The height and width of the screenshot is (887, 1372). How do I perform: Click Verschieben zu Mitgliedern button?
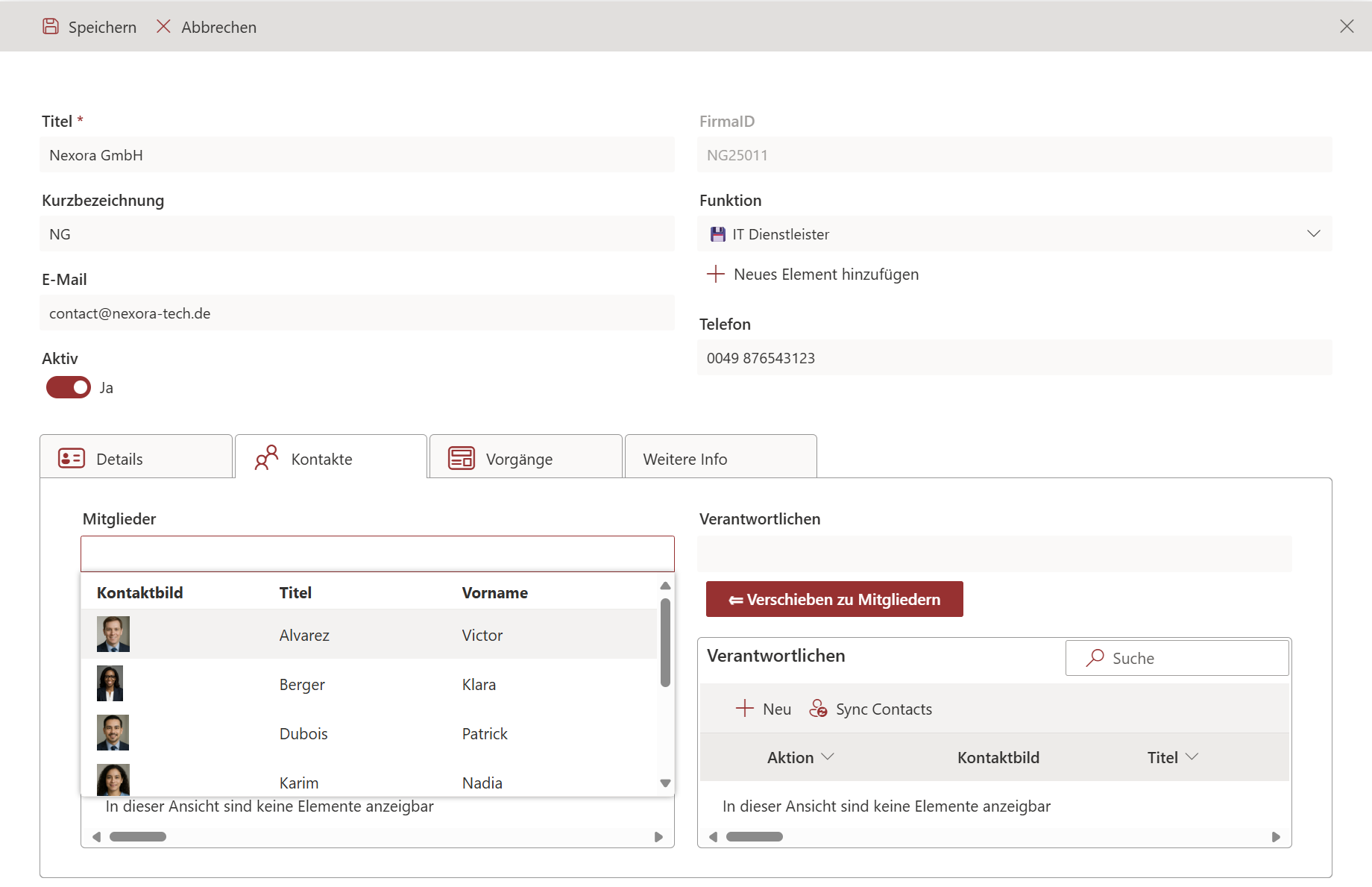[834, 599]
